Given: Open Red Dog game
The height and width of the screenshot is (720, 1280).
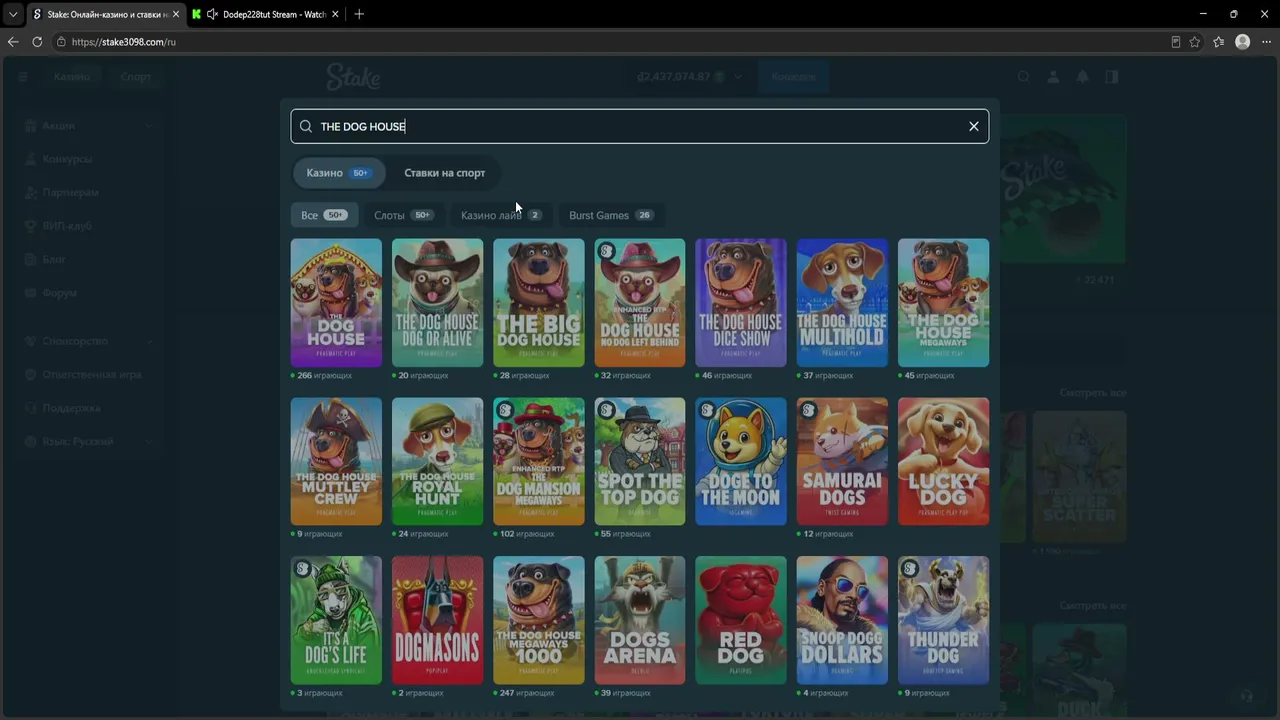Looking at the screenshot, I should [x=741, y=621].
